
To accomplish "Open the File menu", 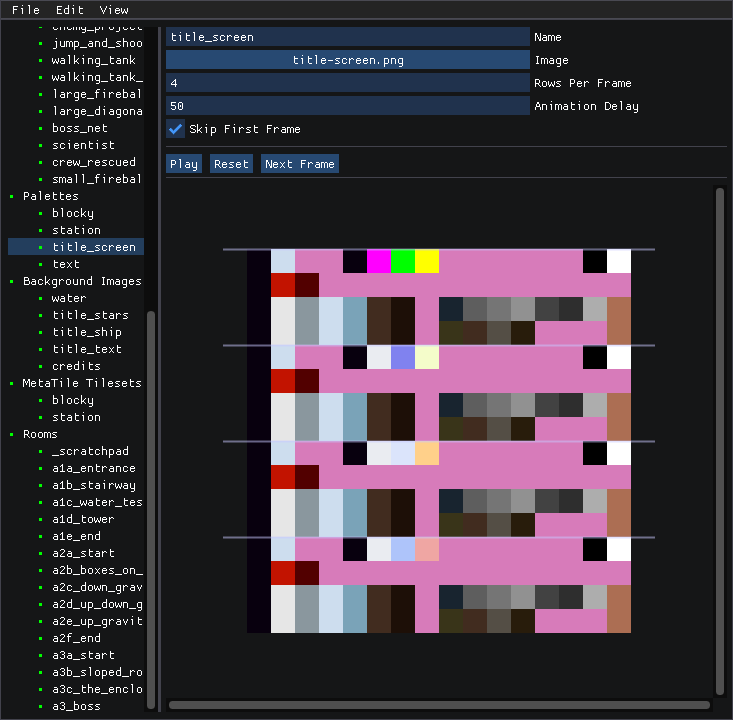I will coord(26,10).
